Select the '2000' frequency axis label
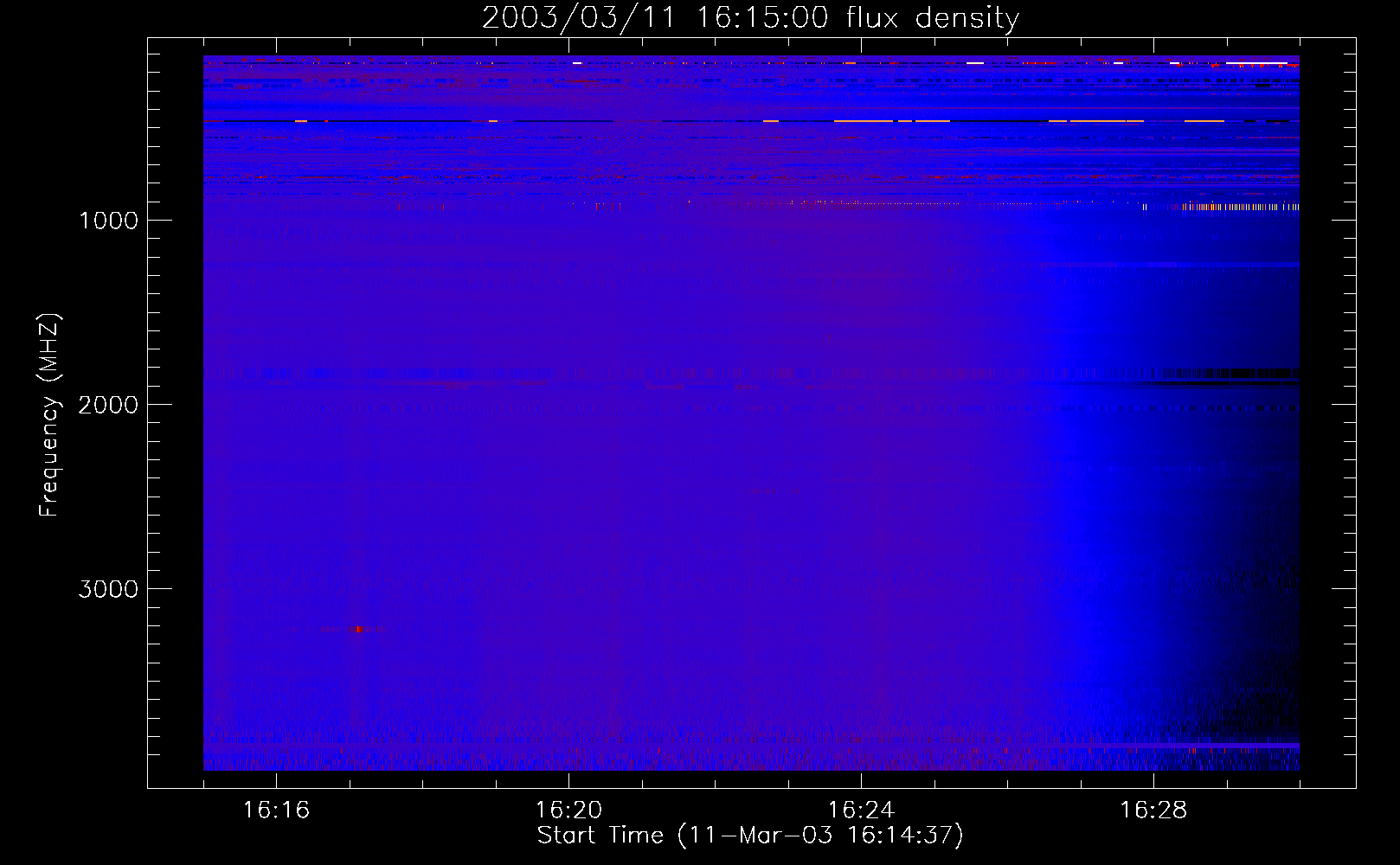This screenshot has height=865, width=1400. click(108, 405)
